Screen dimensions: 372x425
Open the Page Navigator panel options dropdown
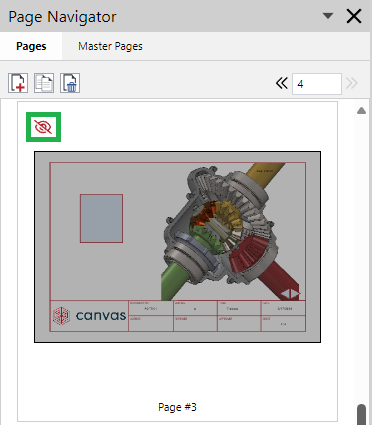click(x=328, y=16)
